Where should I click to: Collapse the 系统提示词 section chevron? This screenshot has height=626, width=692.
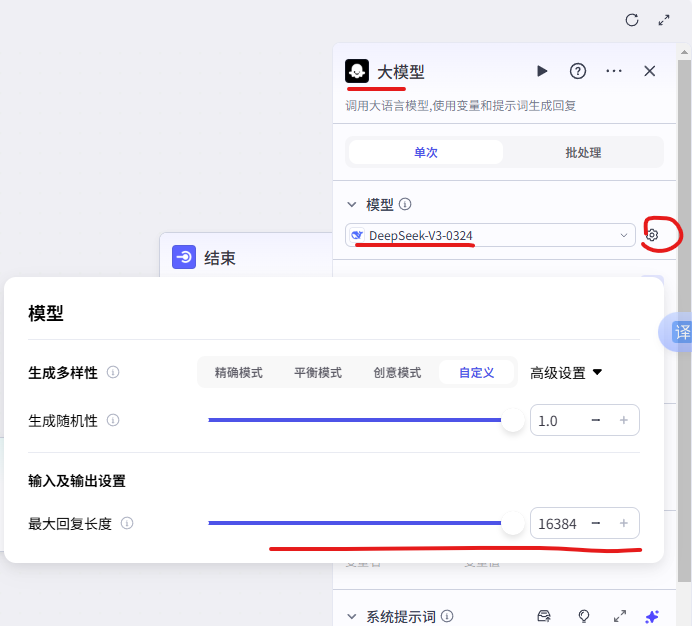352,616
